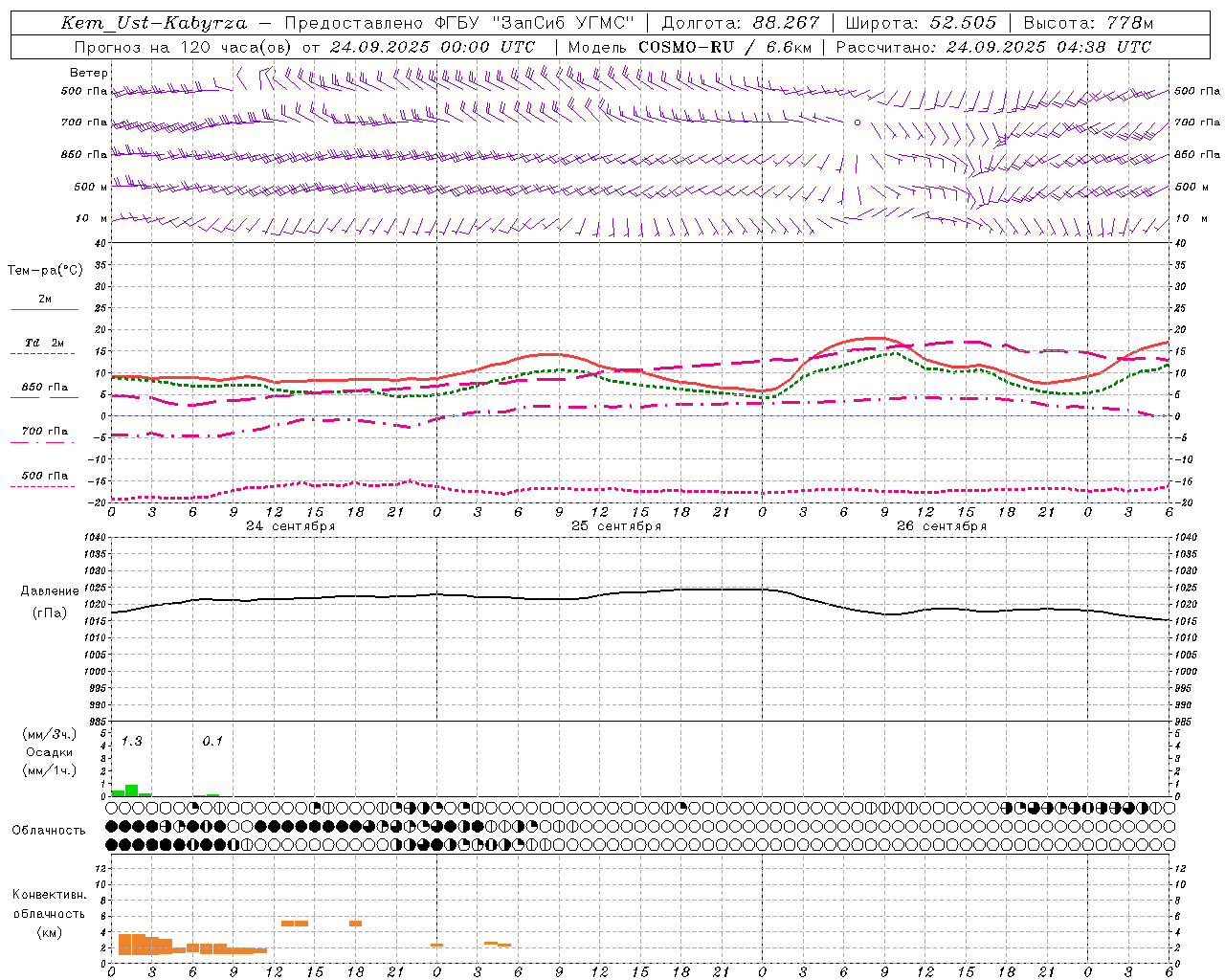The image size is (1225, 980).
Task: Click the 850 гПа entry in temperature legend
Action: point(45,388)
